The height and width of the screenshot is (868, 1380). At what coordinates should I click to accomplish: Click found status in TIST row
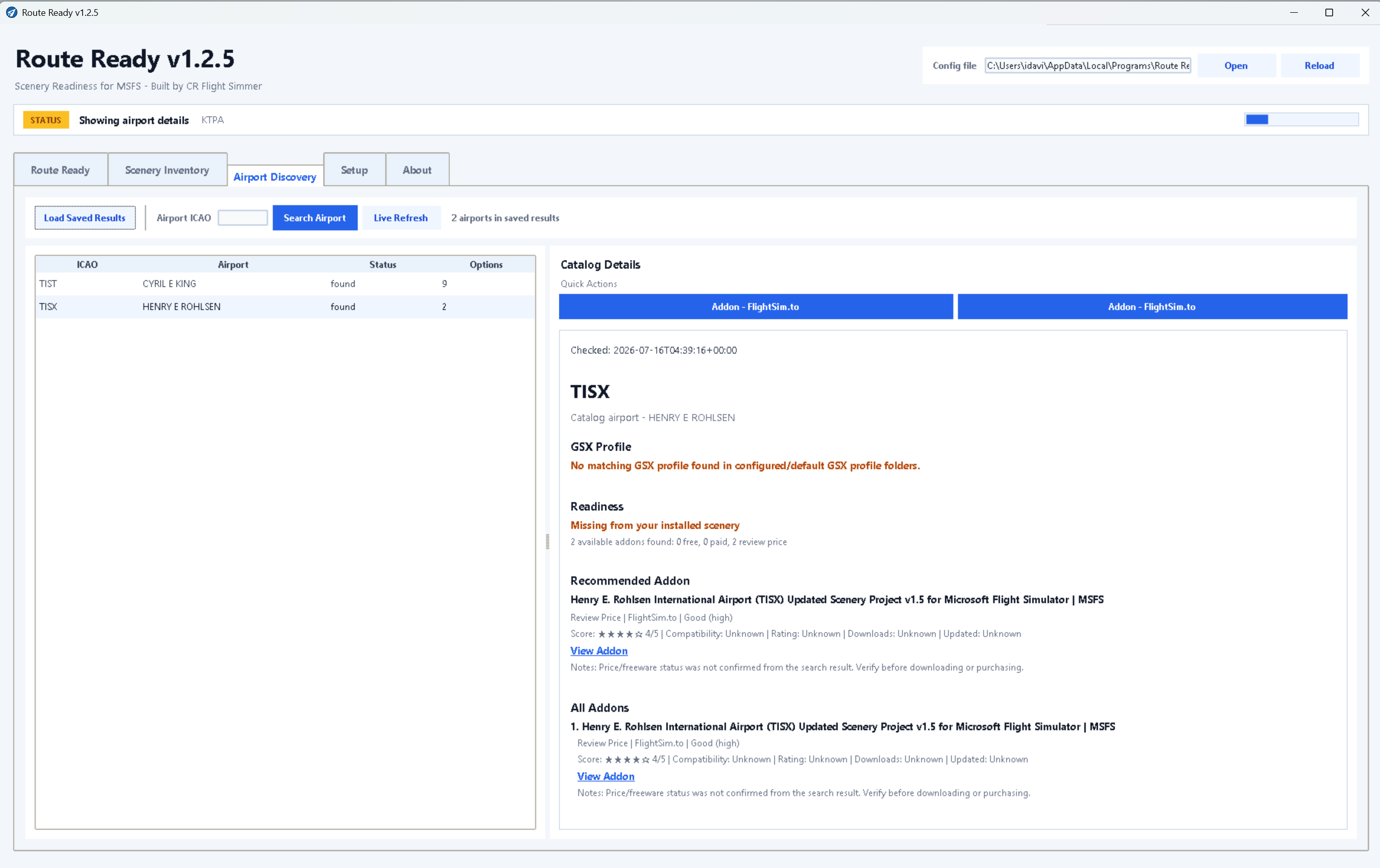343,284
